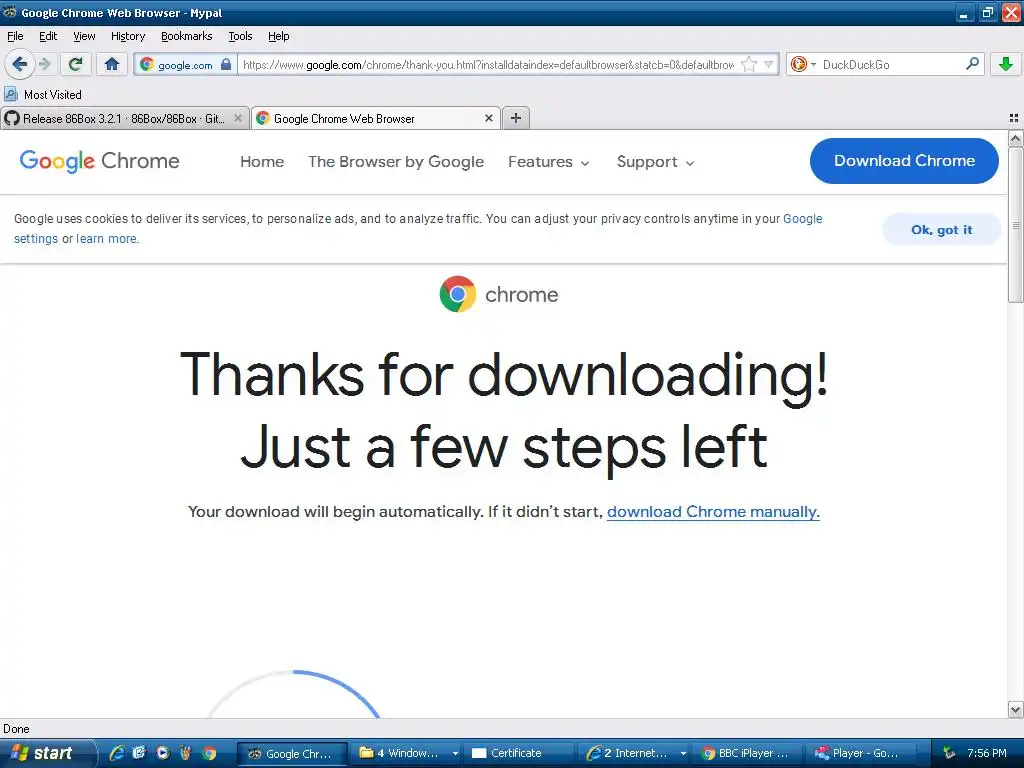Screen dimensions: 1024x768
Task: Launch Chrome from quick launch
Action: click(x=209, y=753)
